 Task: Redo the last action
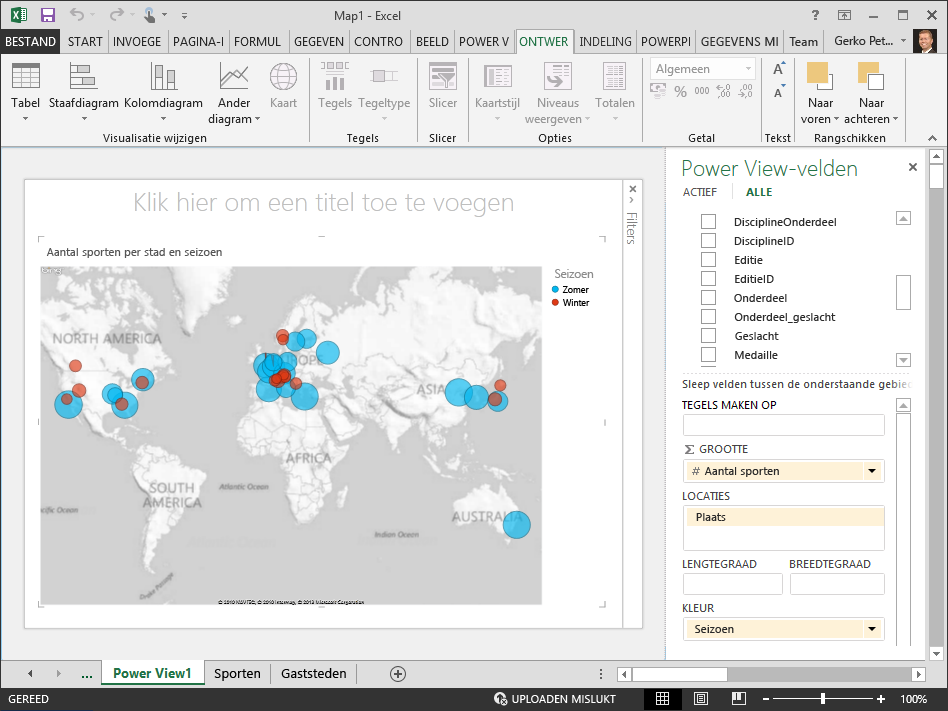pos(117,15)
